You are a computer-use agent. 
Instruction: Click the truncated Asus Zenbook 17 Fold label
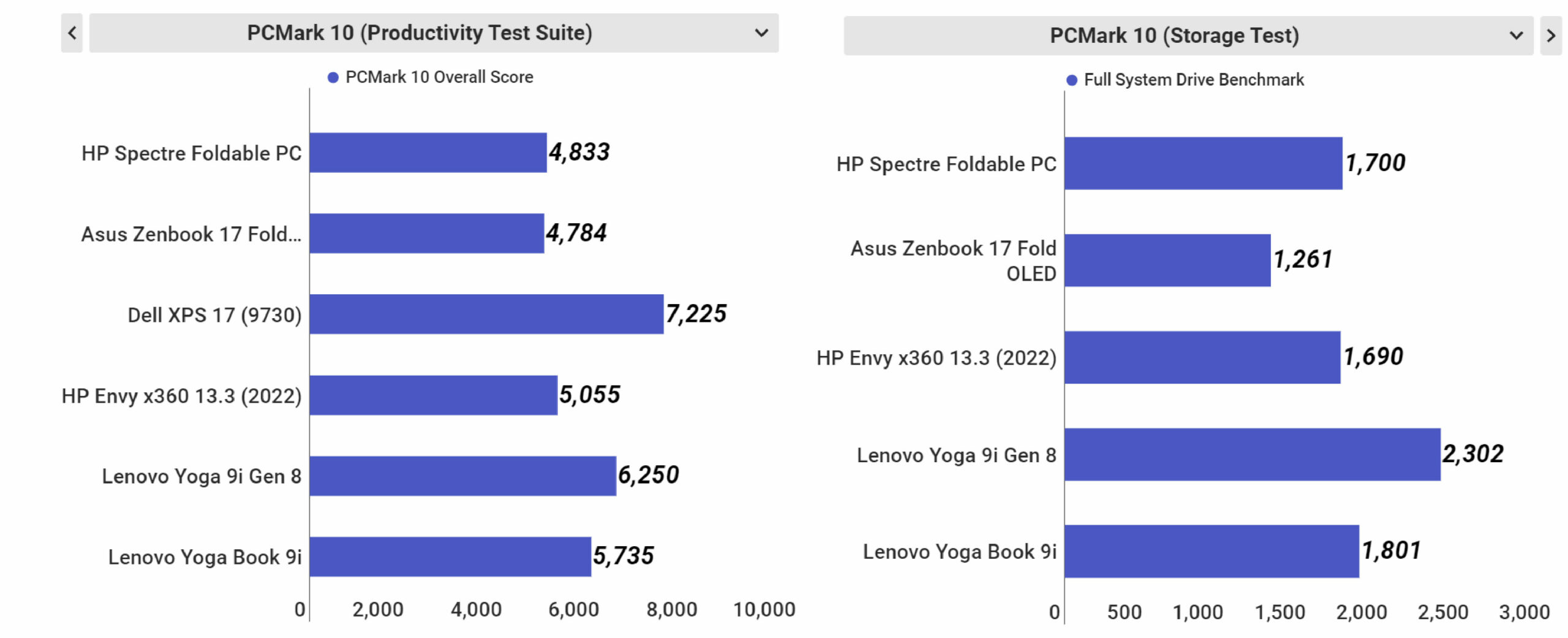click(x=191, y=234)
